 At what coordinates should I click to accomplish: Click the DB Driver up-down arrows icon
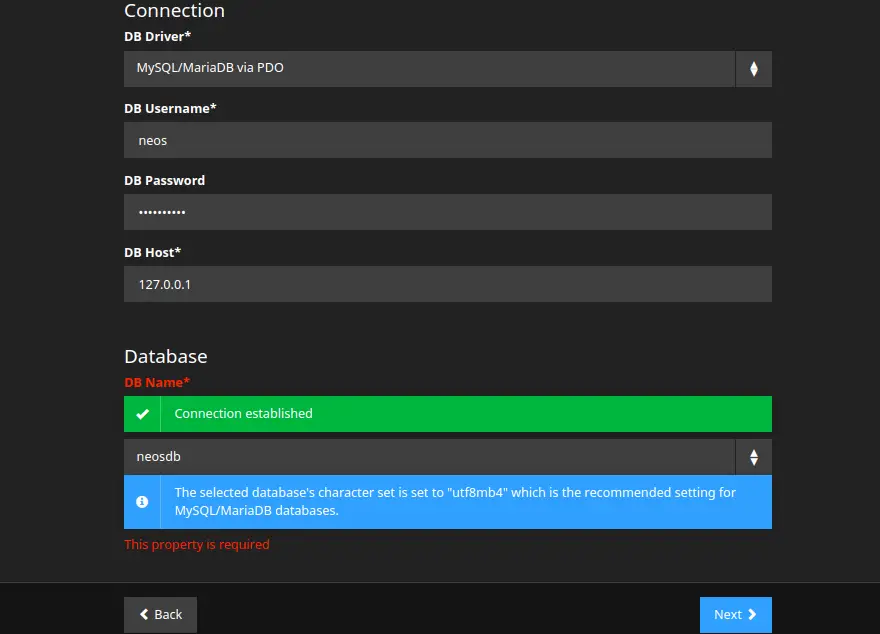click(x=754, y=69)
